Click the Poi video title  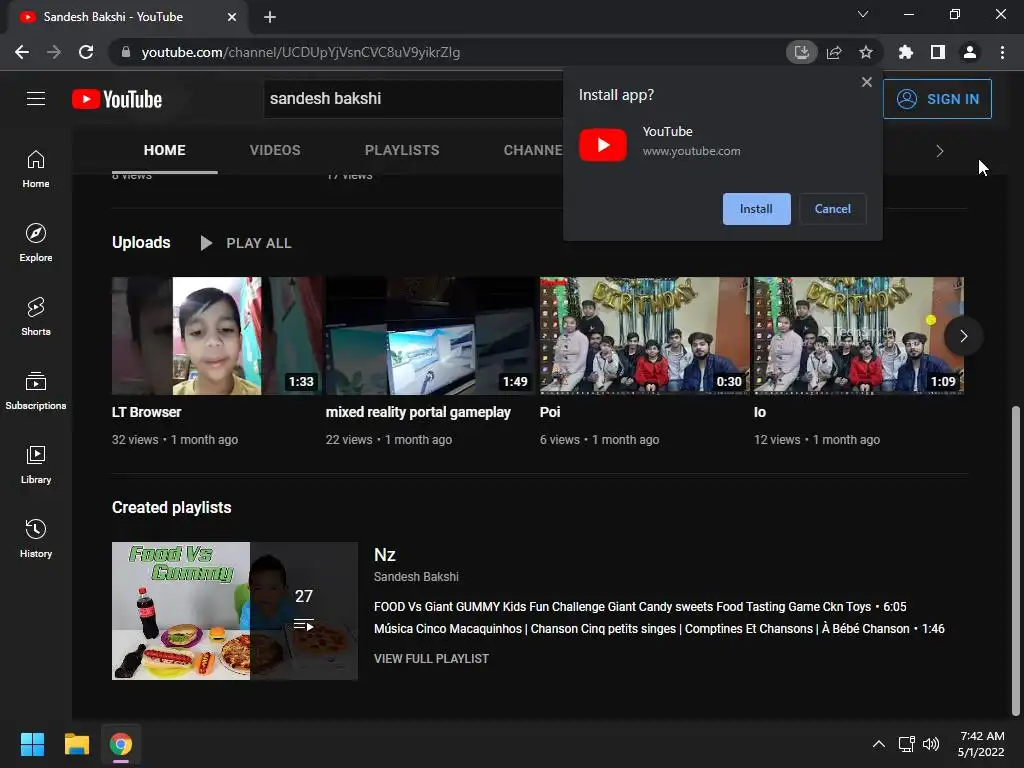tap(550, 412)
